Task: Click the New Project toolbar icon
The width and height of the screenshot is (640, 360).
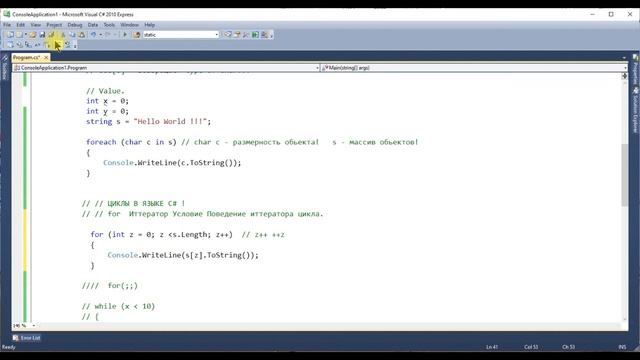Action: coord(10,35)
